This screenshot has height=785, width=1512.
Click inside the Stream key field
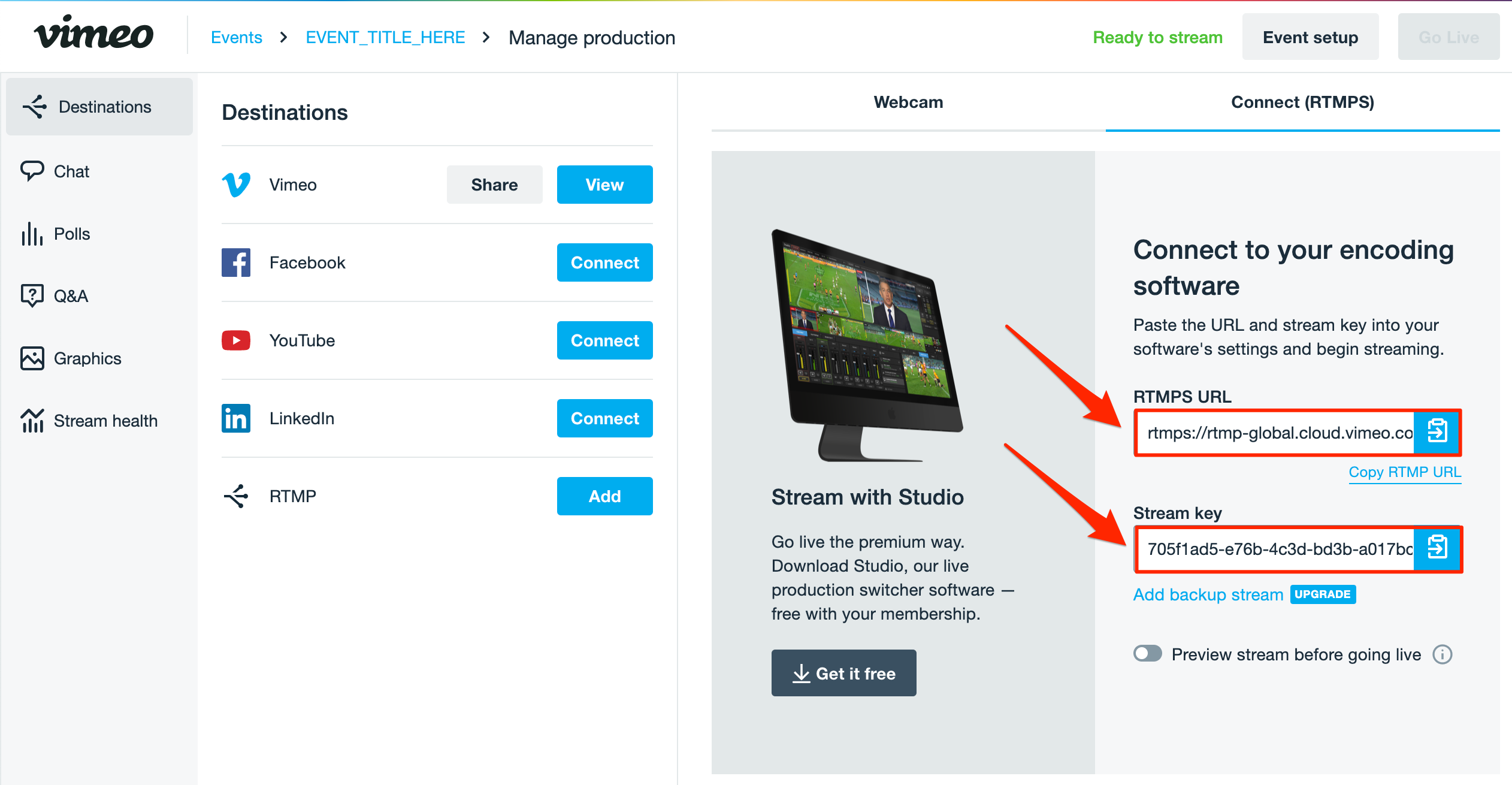1276,549
